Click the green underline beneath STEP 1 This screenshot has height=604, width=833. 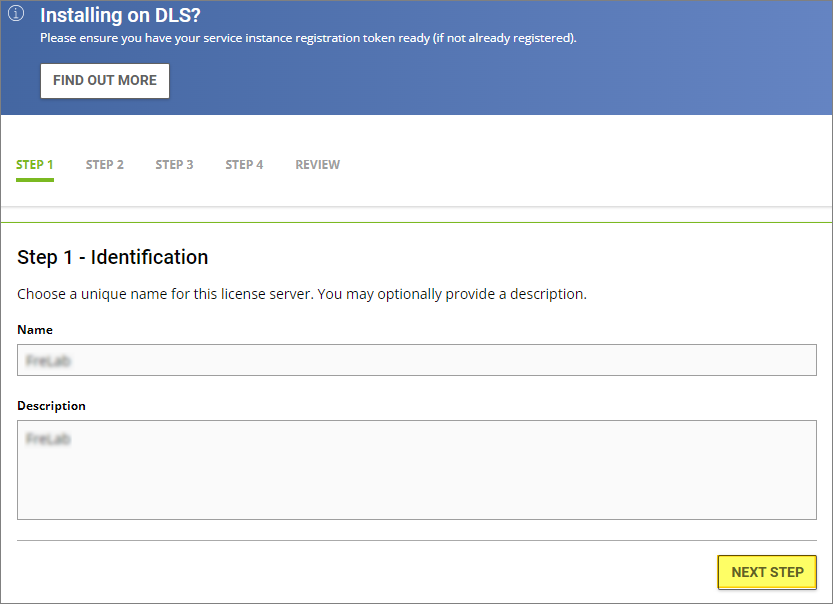pyautogui.click(x=35, y=180)
